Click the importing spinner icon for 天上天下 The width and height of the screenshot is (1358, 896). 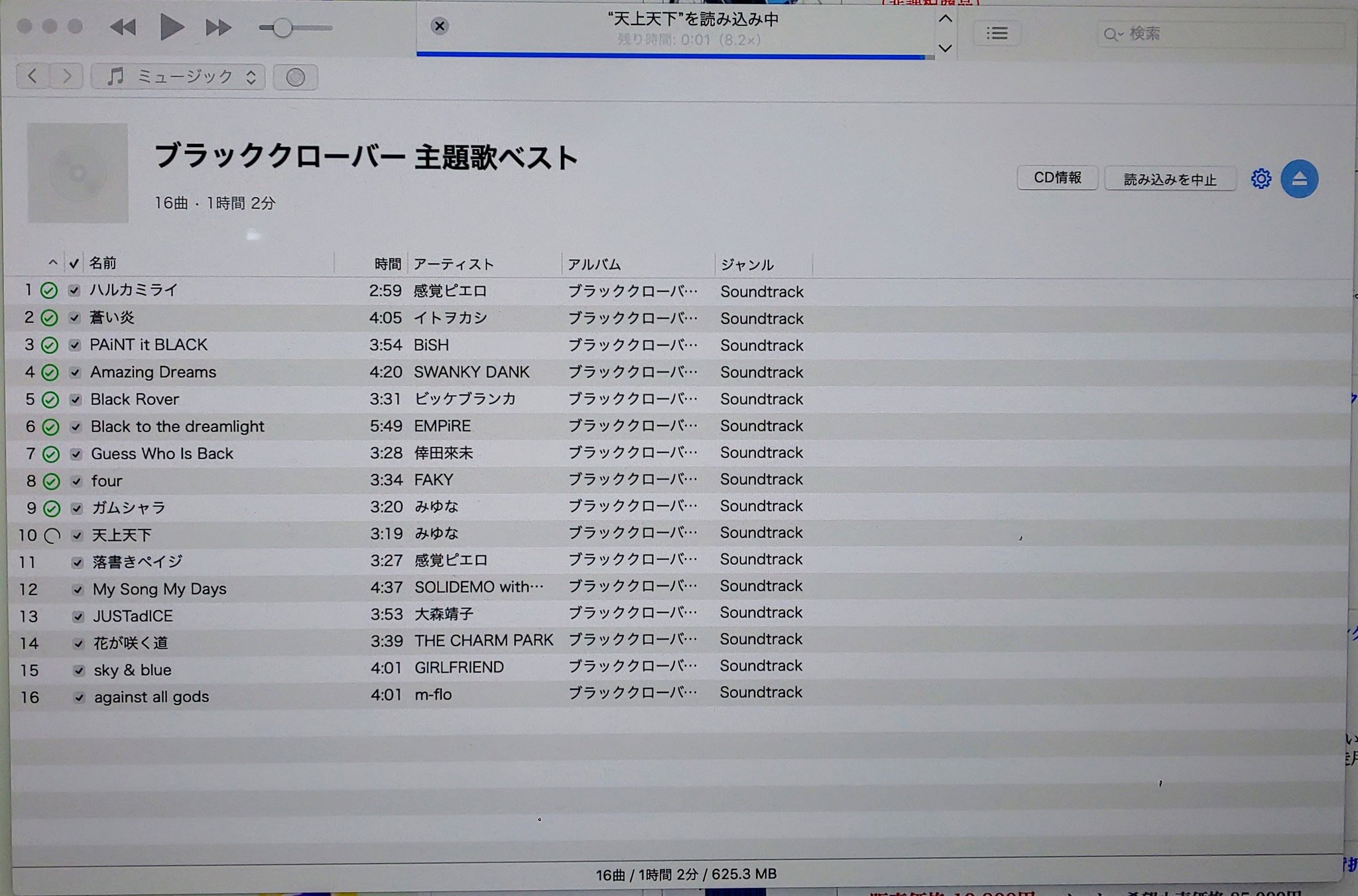52,535
